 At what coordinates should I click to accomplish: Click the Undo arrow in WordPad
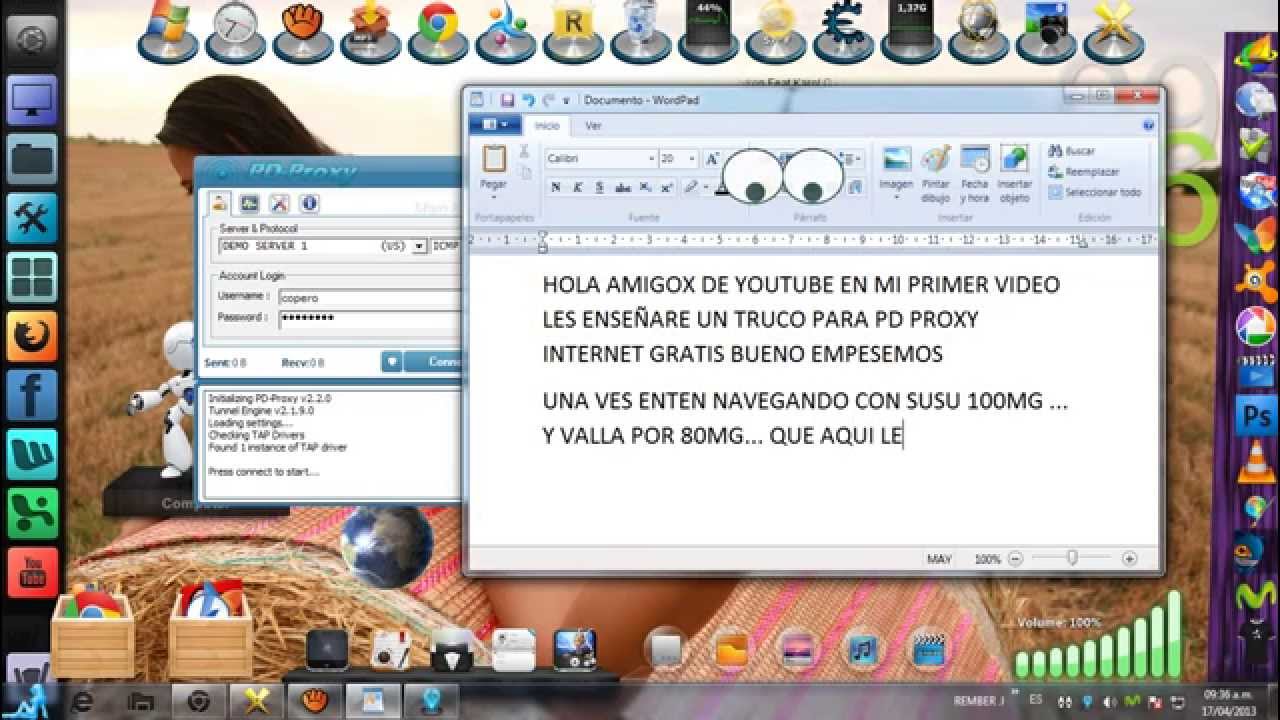[528, 99]
